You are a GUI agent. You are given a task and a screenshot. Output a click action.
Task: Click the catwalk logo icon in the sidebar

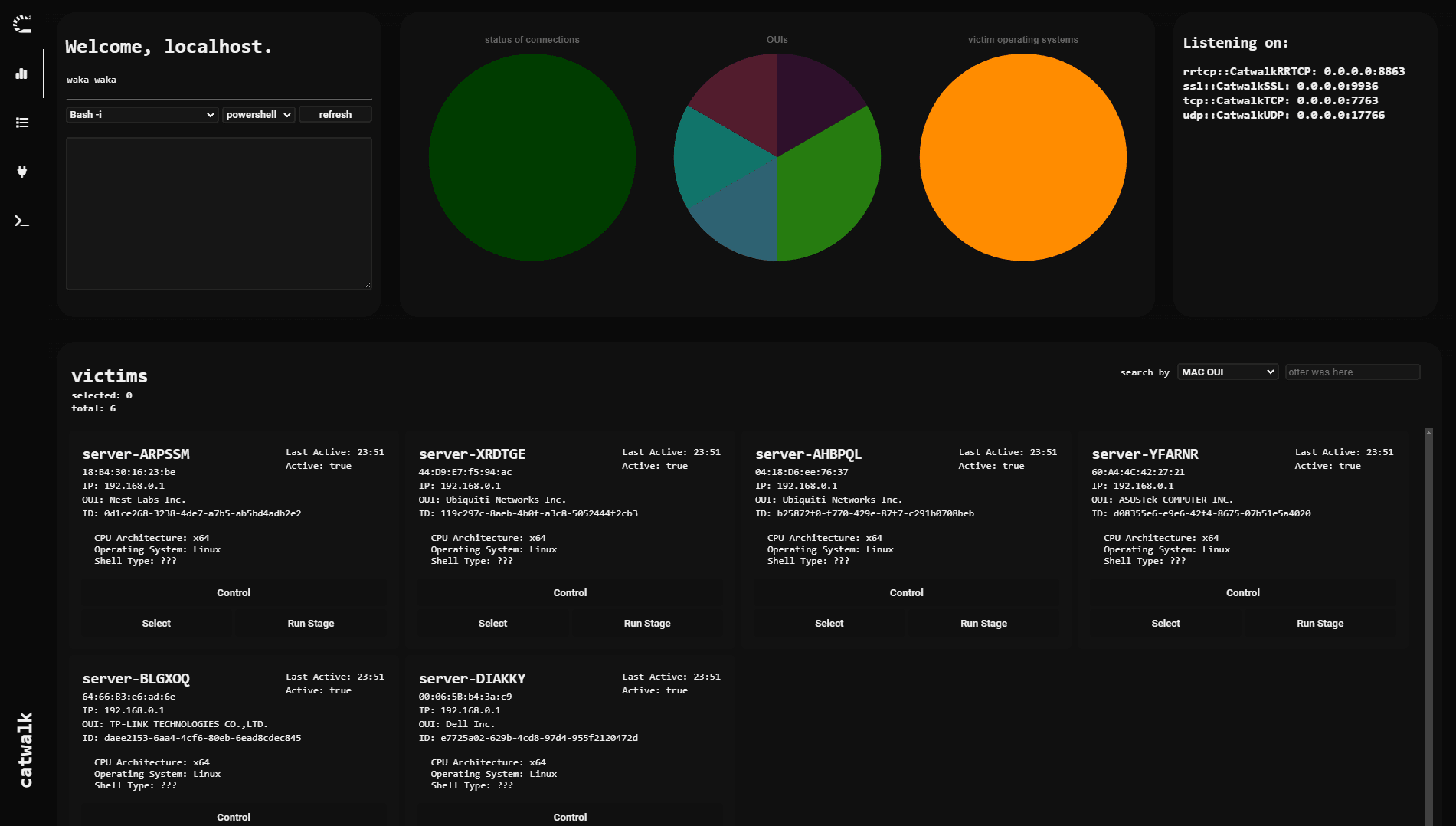click(22, 25)
